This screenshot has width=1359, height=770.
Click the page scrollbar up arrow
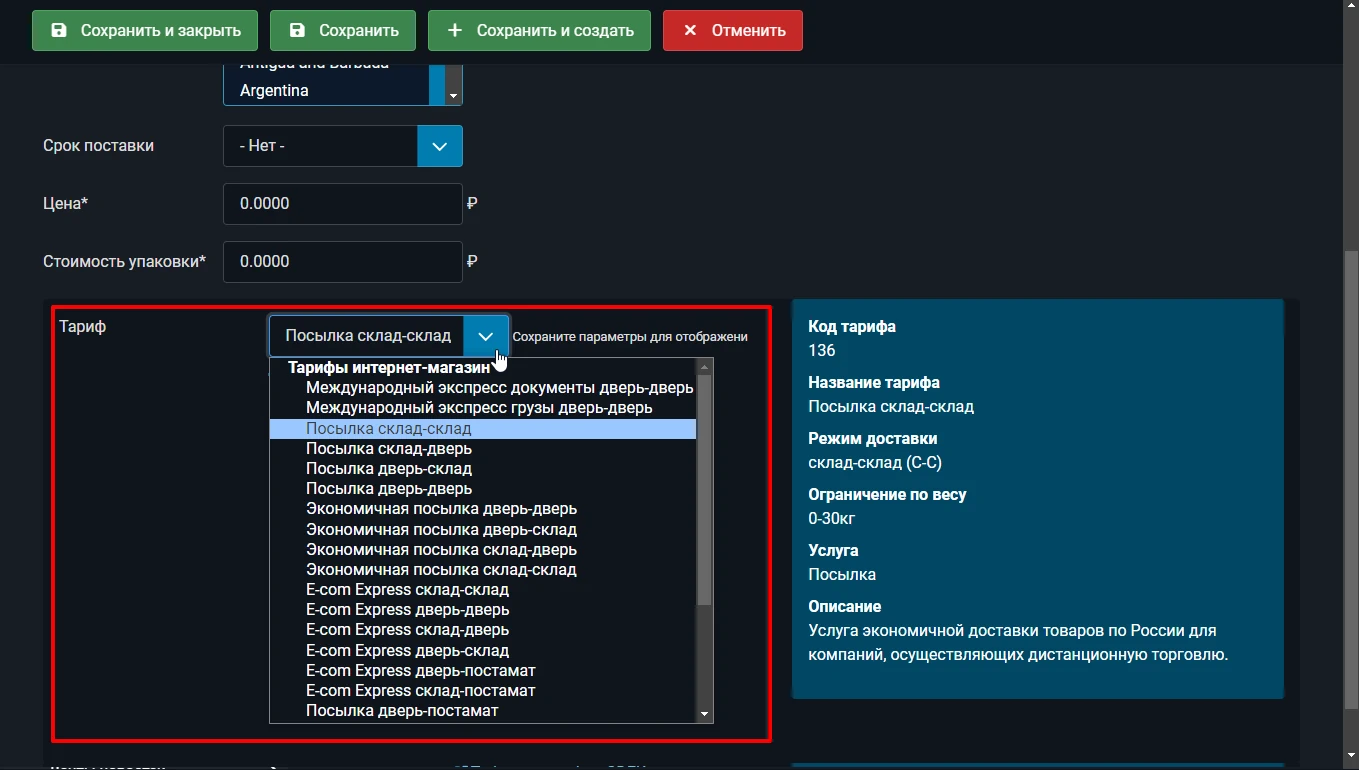[x=1351, y=8]
